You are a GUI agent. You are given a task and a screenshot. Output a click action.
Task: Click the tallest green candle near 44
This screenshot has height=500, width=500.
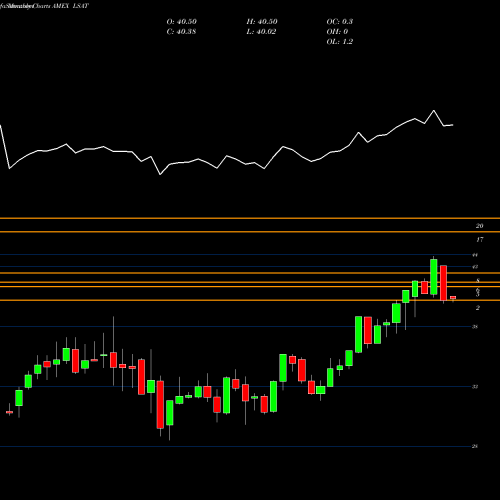[x=434, y=277]
